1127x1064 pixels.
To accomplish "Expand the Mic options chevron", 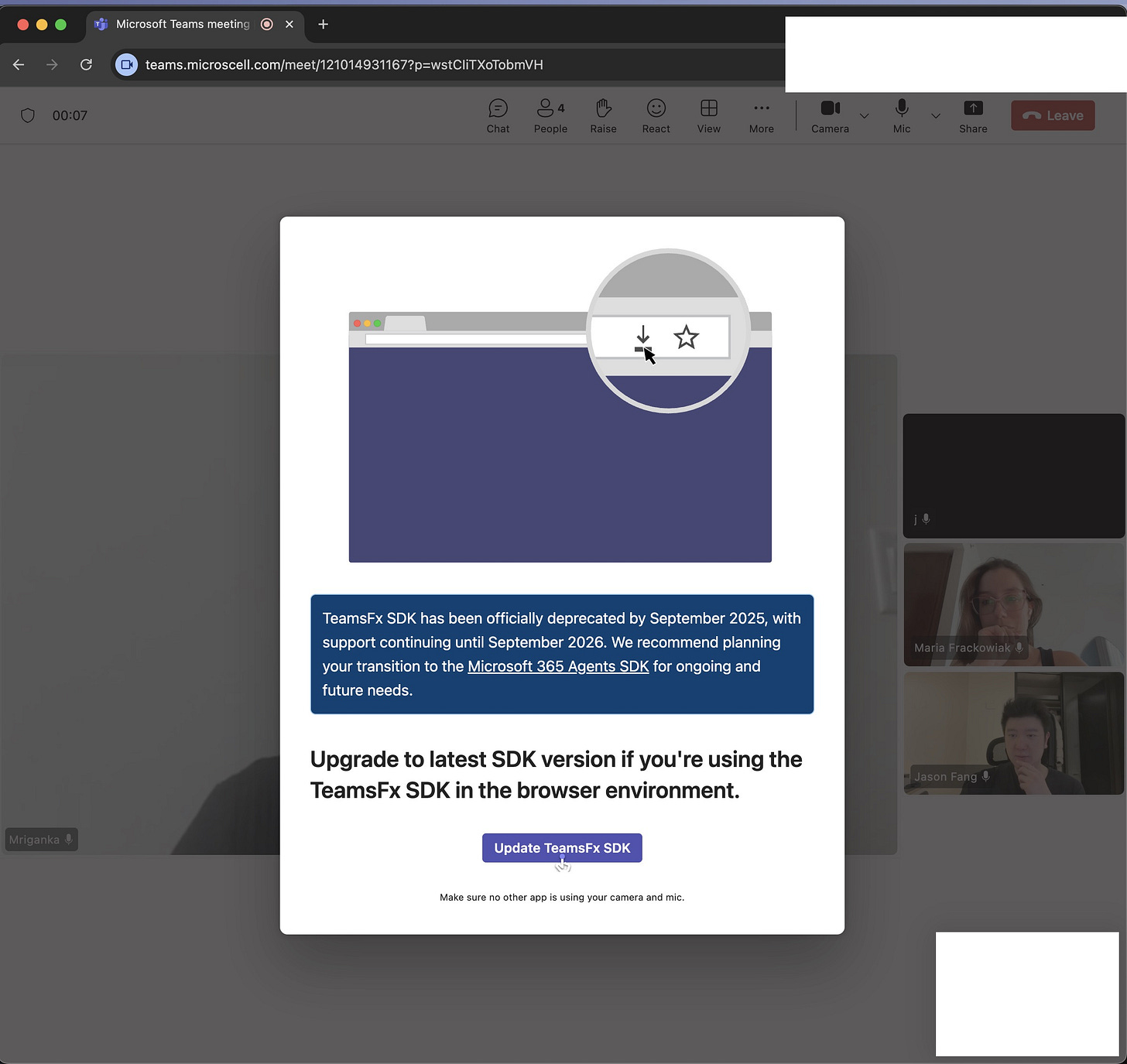I will pos(936,116).
